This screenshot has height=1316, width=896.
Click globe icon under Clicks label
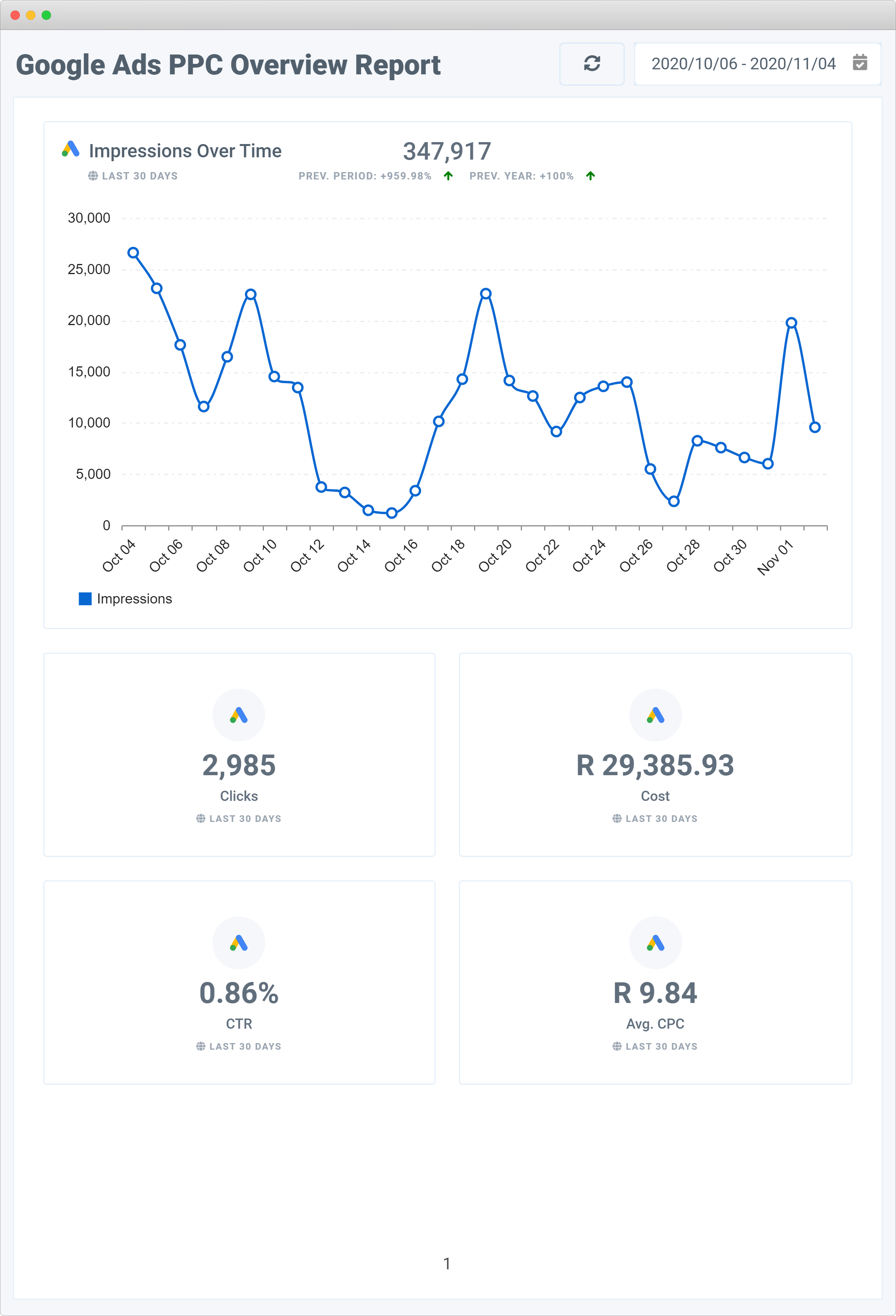click(201, 819)
